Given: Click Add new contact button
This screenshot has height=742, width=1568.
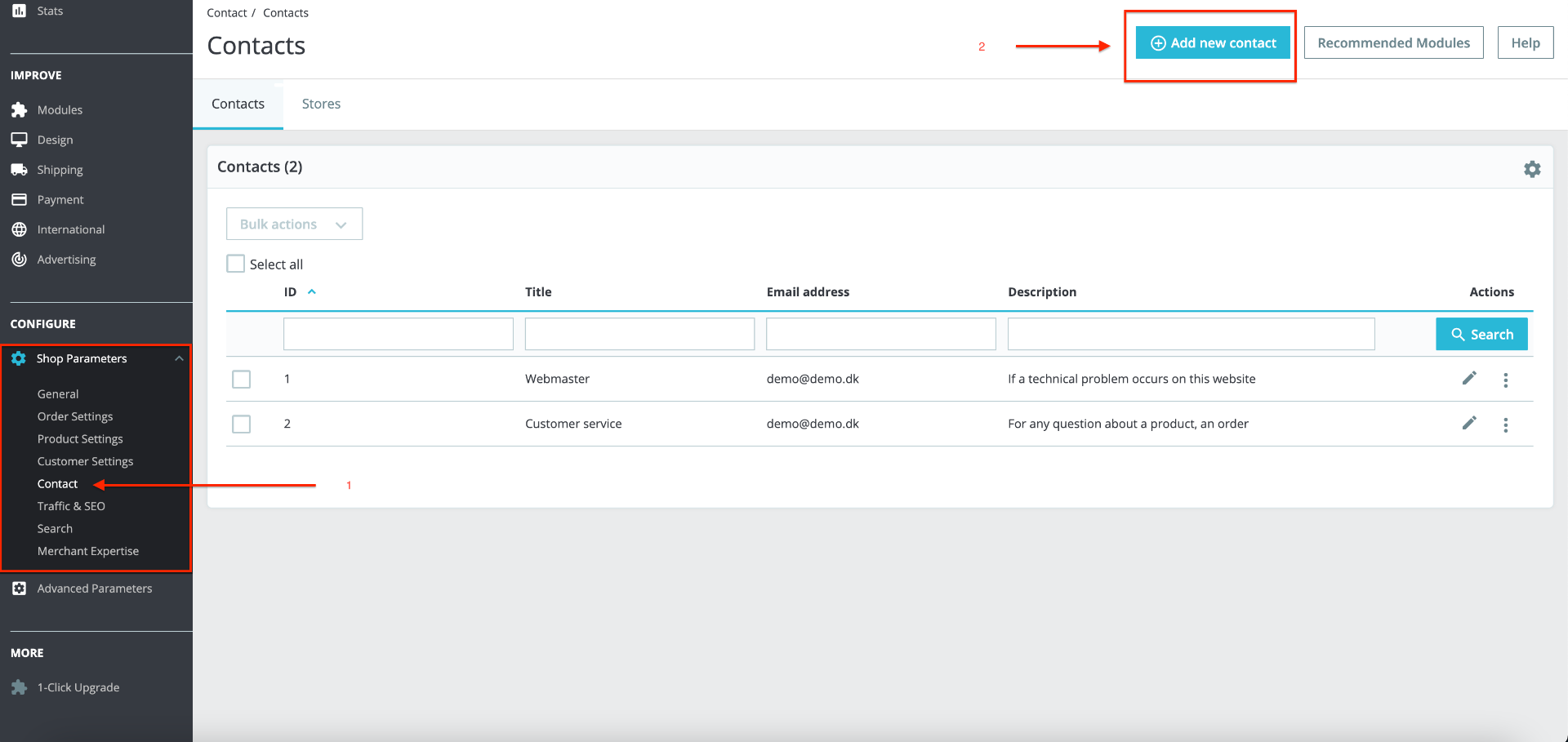Looking at the screenshot, I should pyautogui.click(x=1213, y=42).
